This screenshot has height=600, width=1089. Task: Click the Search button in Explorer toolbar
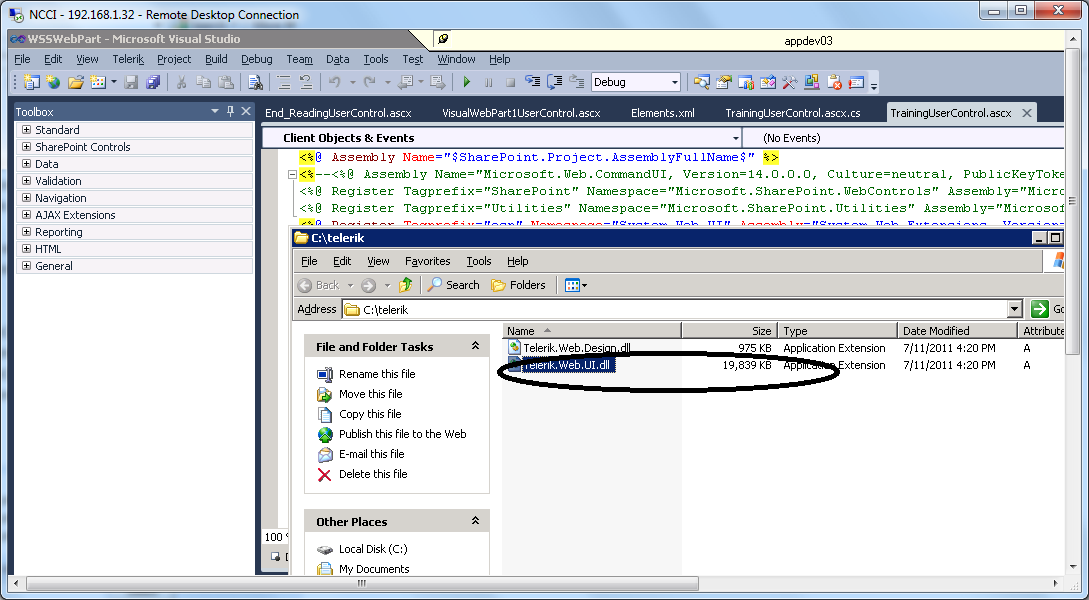pyautogui.click(x=454, y=285)
